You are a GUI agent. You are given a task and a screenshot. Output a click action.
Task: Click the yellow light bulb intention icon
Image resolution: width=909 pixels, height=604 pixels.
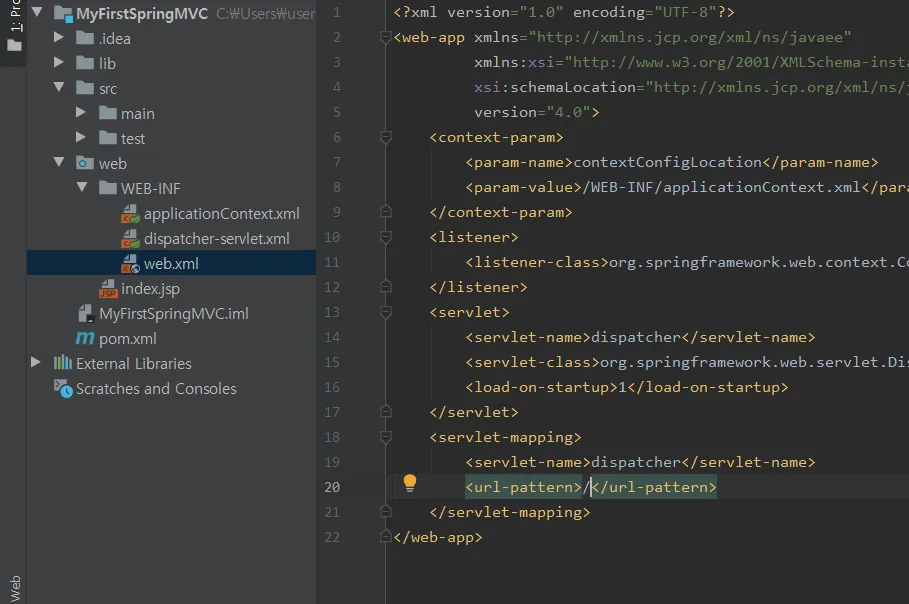click(x=409, y=484)
